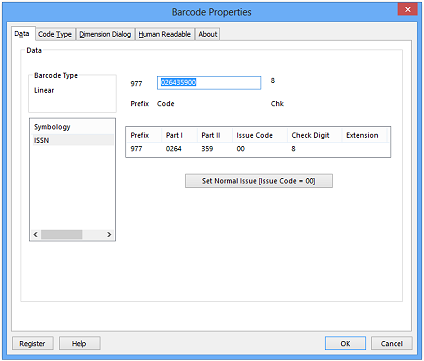Screen dimensions: 424x361
Task: Select Check Digit cell value 8
Action: [x=293, y=149]
